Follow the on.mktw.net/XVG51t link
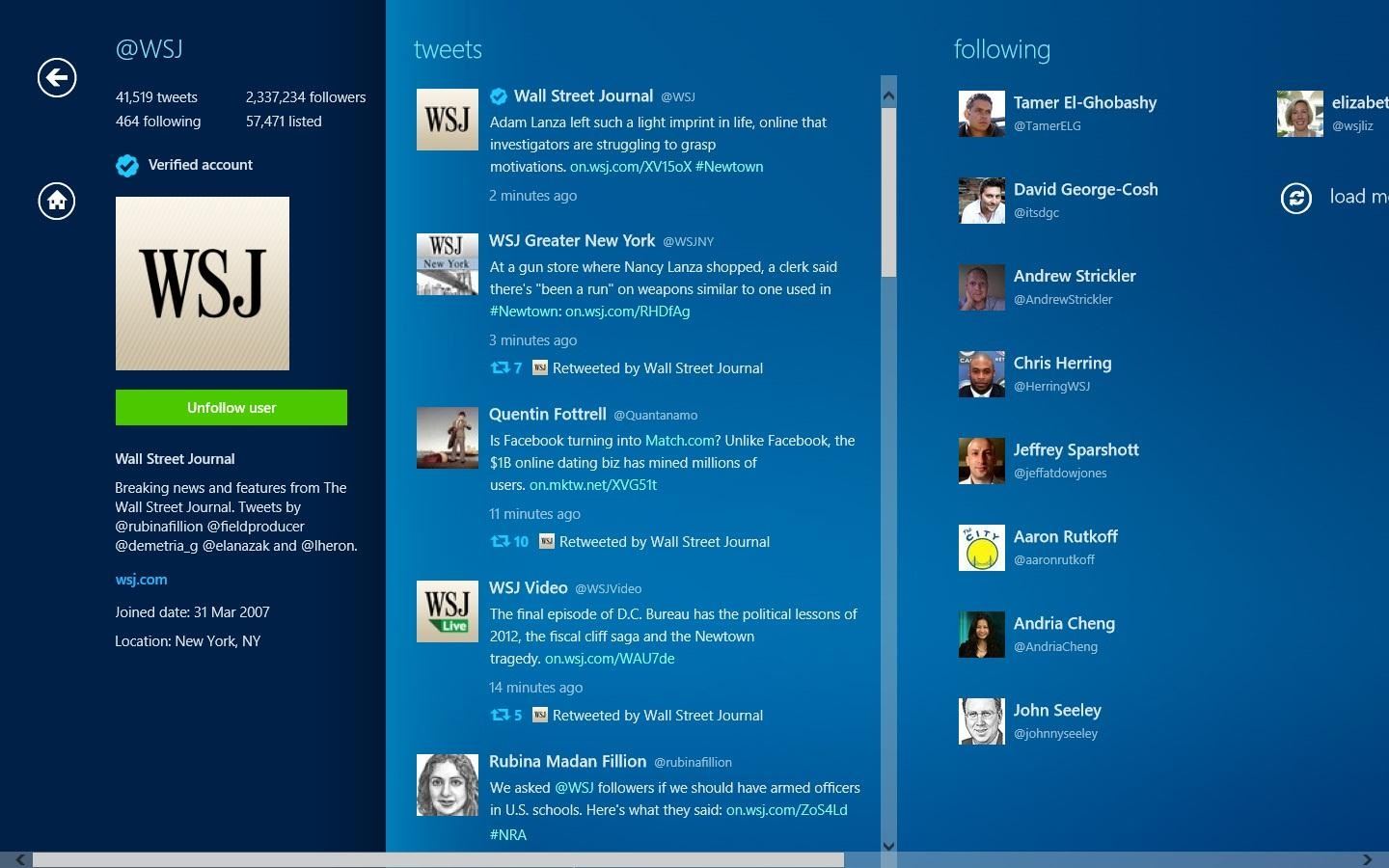This screenshot has width=1389, height=868. pos(593,485)
